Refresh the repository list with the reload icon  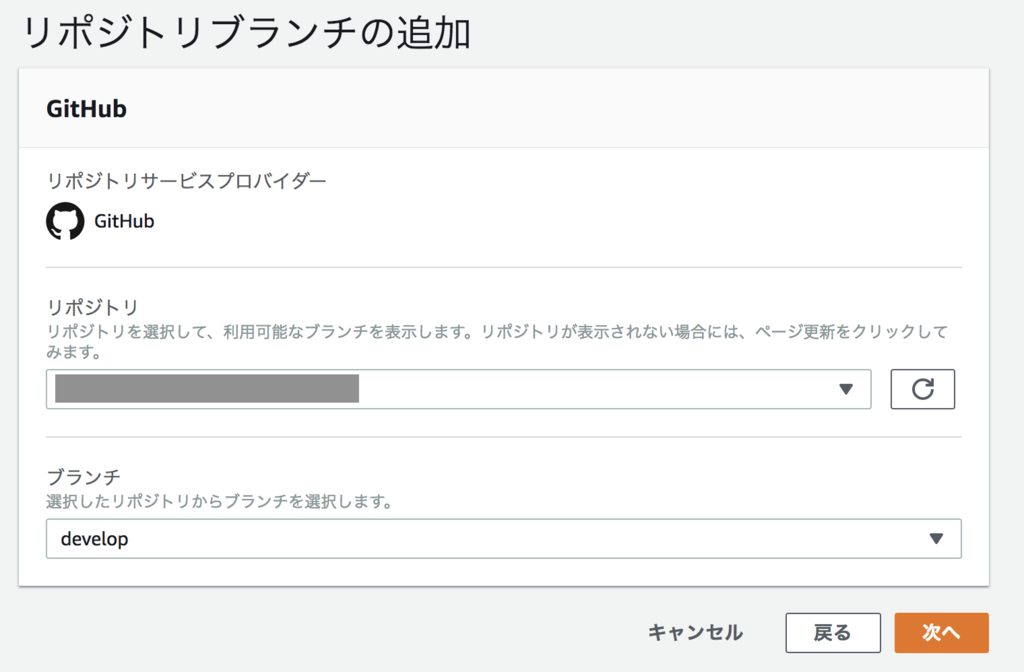(922, 389)
